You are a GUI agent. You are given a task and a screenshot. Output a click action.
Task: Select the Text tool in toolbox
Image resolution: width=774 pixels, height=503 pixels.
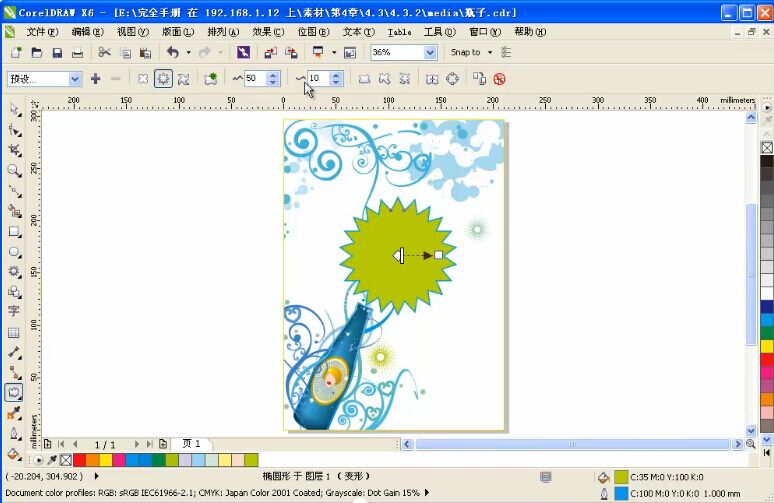tap(14, 311)
